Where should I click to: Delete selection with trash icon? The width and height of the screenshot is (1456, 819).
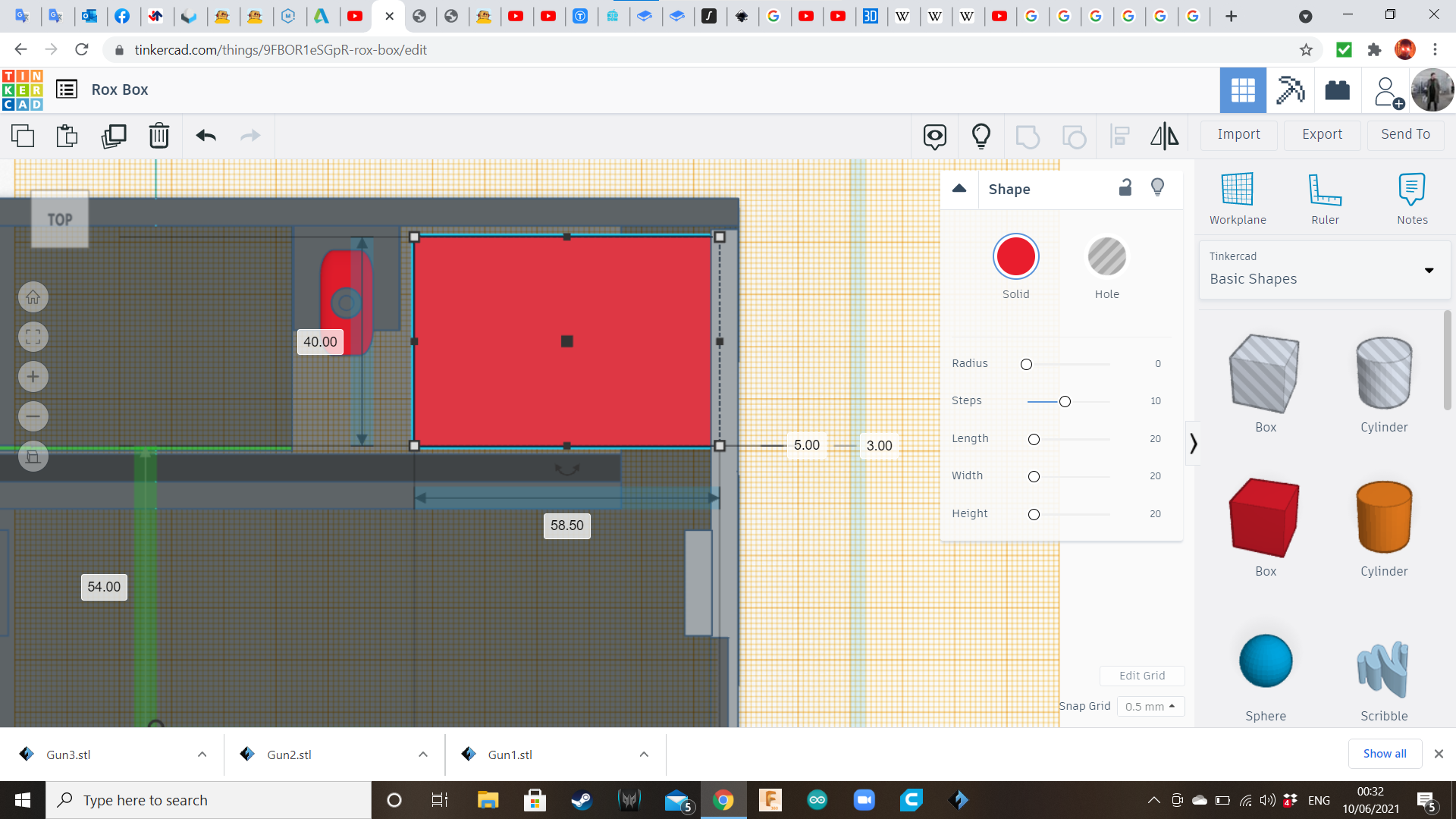159,136
